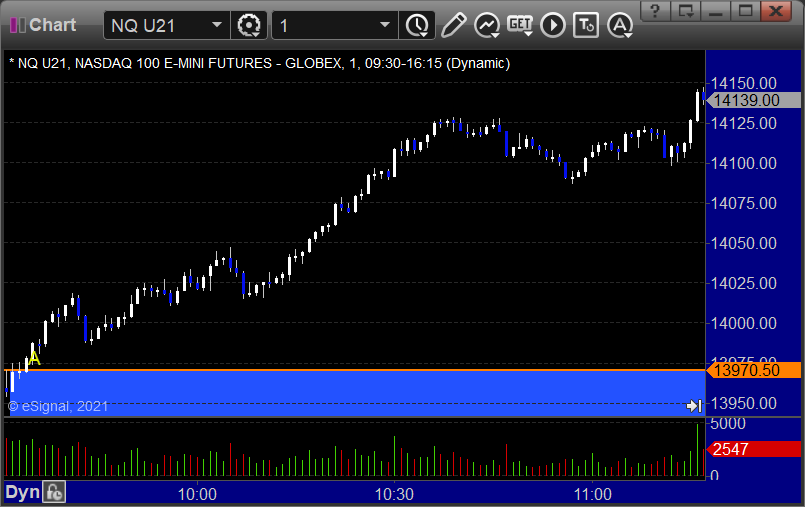Click the red volume label 2547
Screen dimensions: 805x507
click(x=754, y=449)
